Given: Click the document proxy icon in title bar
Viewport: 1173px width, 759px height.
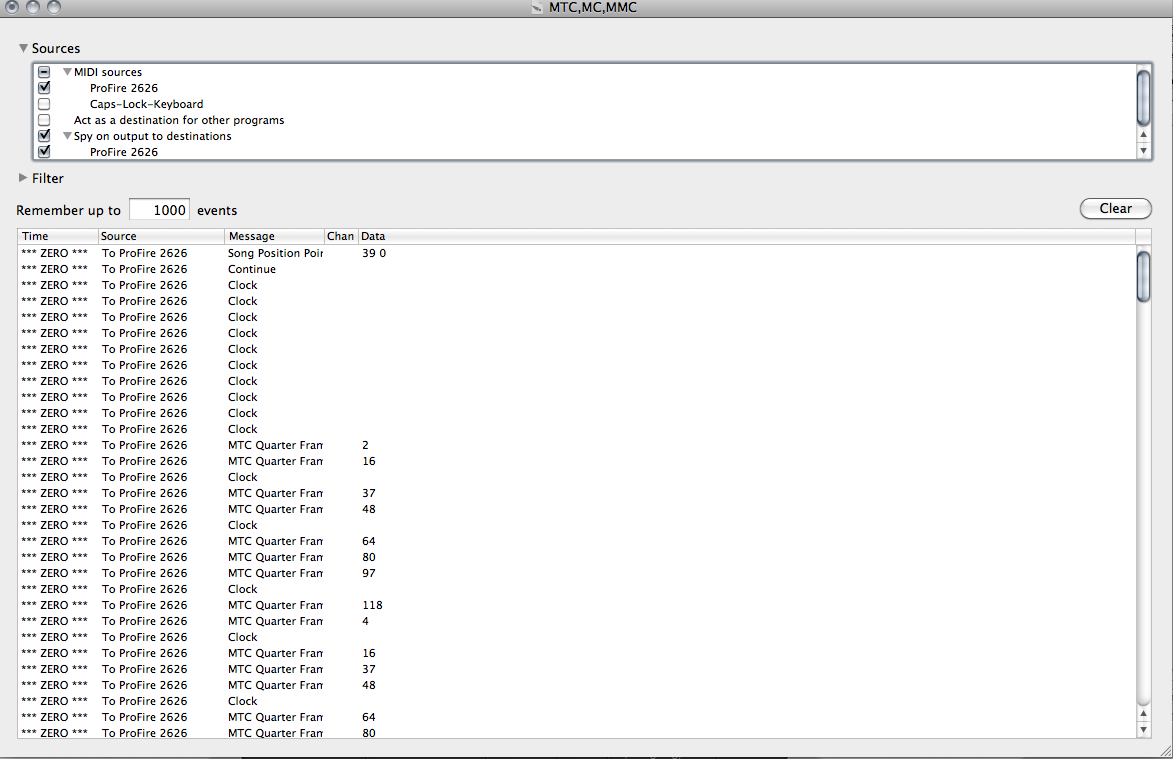Looking at the screenshot, I should pos(536,7).
